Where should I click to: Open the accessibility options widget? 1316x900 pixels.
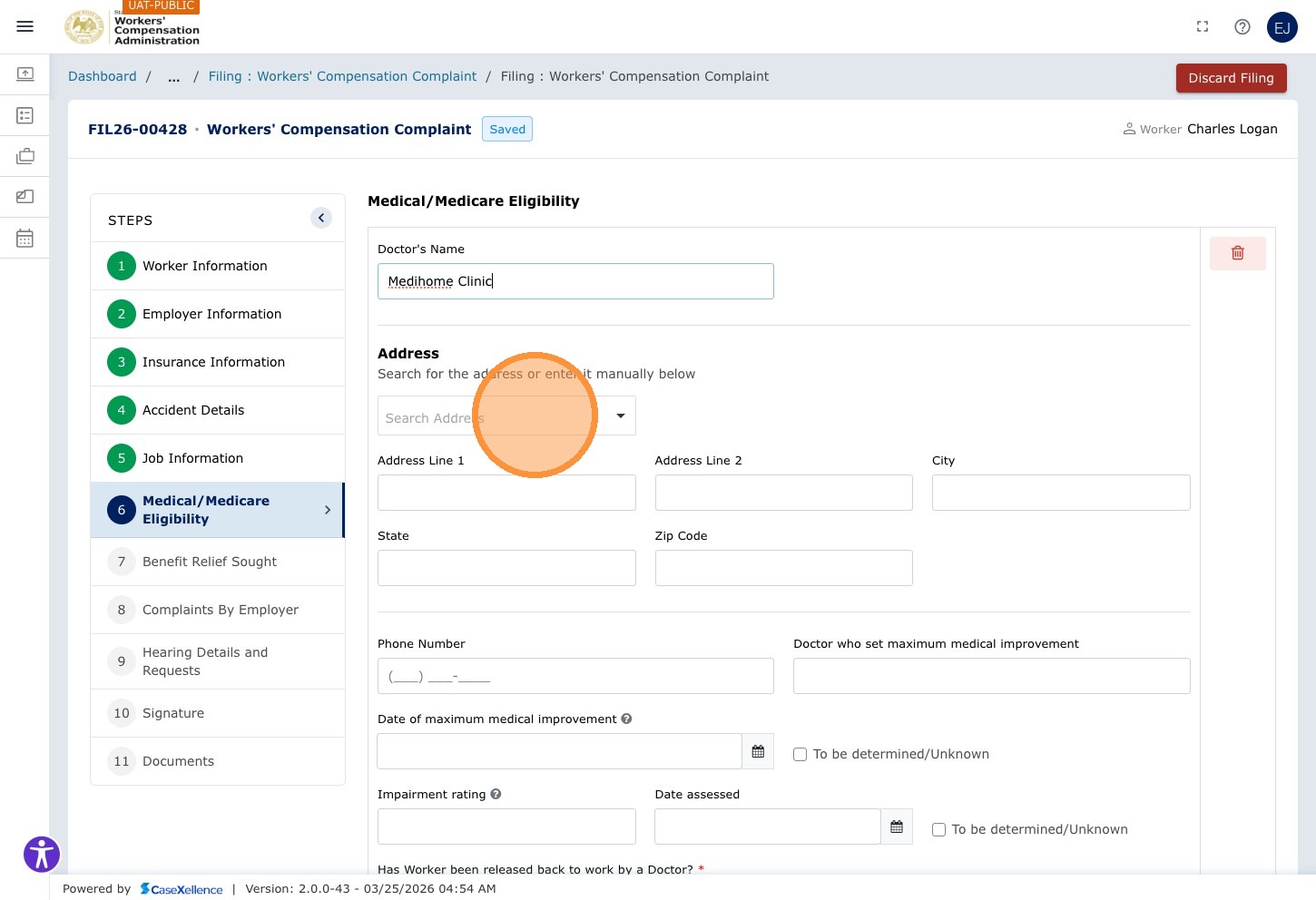(x=42, y=854)
